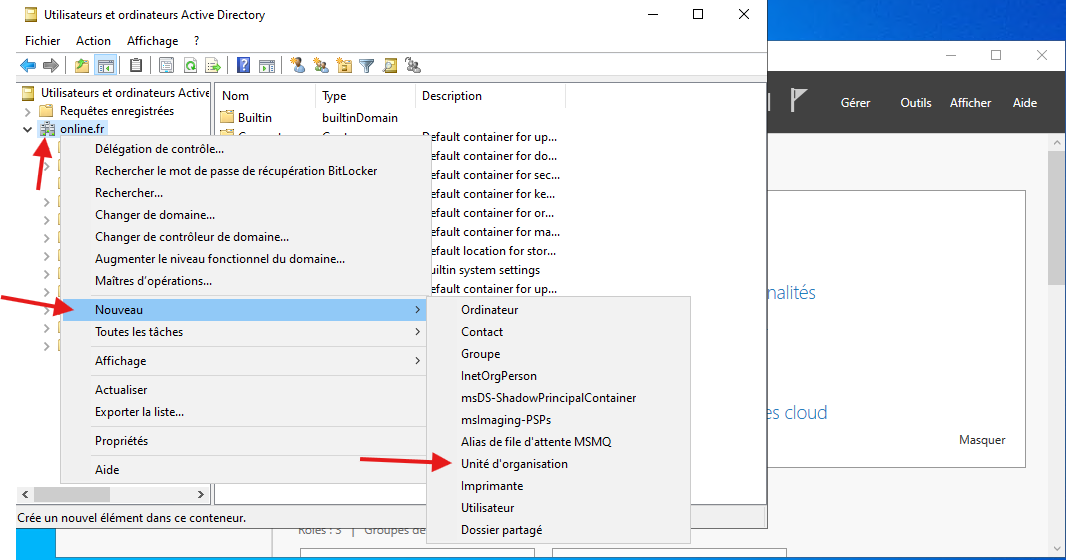
Task: Click the funnel filter toolbar icon
Action: (366, 65)
